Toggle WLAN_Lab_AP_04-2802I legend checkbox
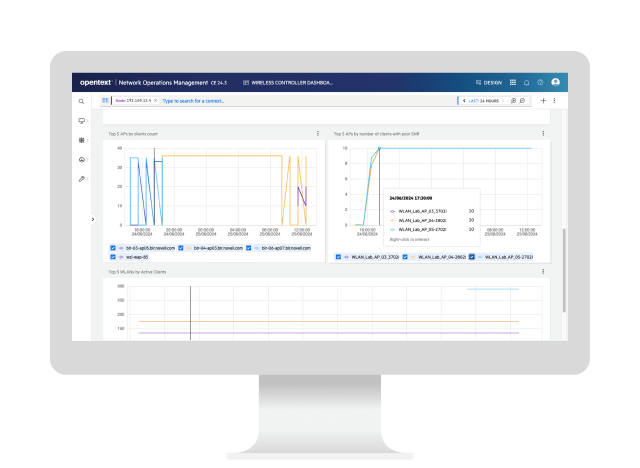The image size is (640, 468). click(x=405, y=257)
